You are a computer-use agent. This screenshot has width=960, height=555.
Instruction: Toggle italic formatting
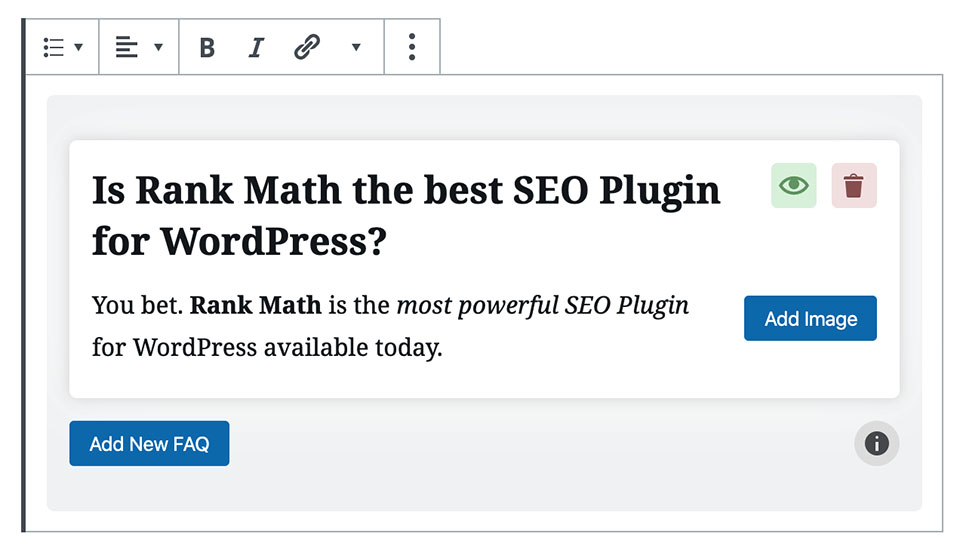click(257, 47)
